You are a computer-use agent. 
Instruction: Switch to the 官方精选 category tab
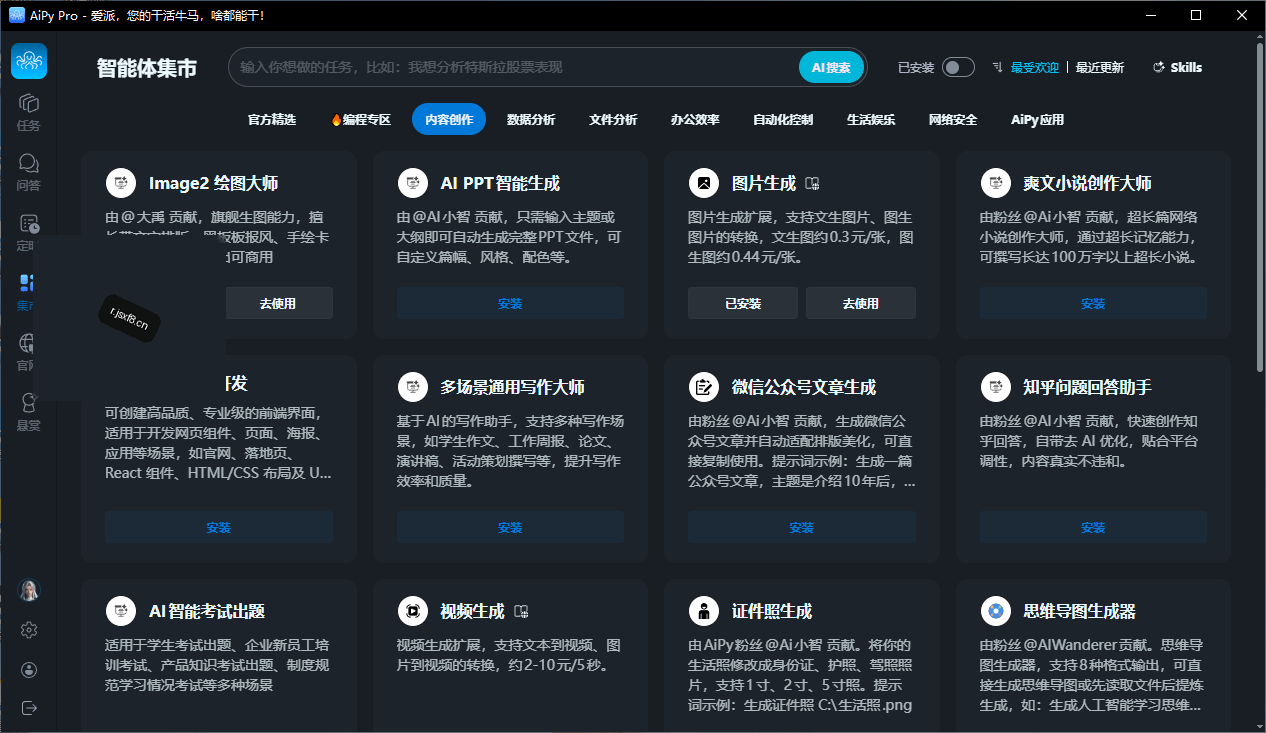pos(272,119)
